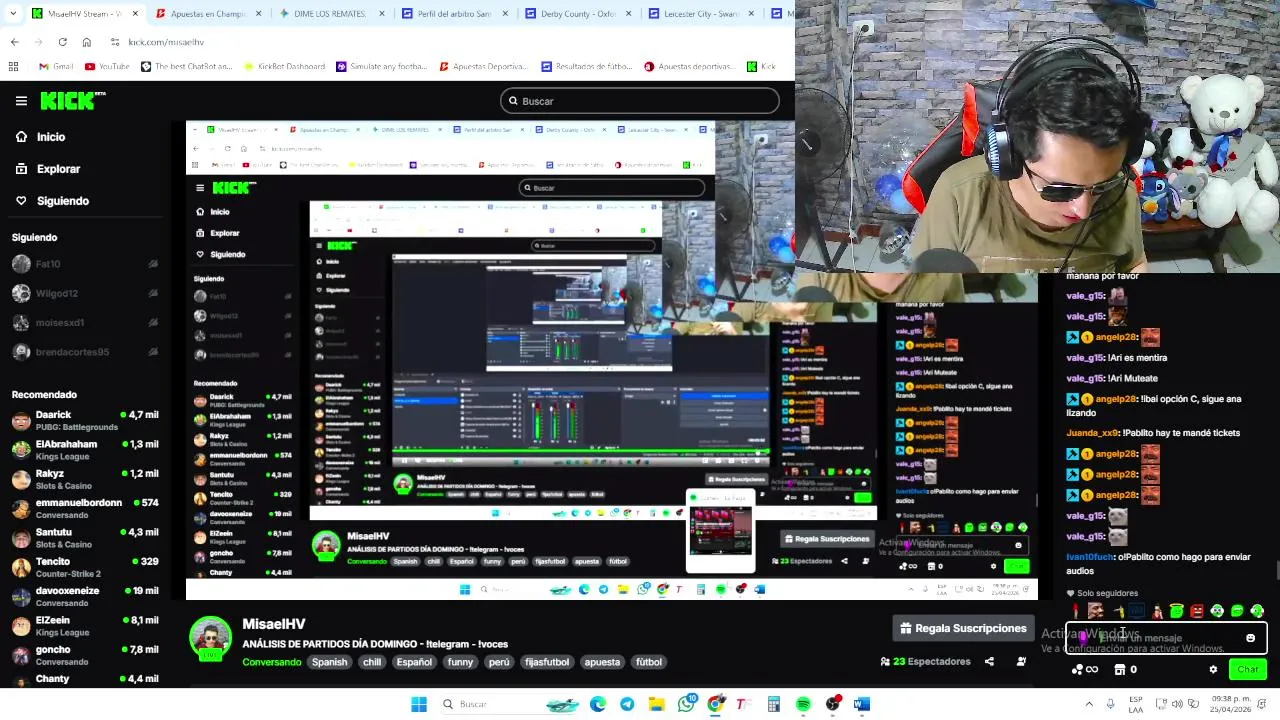Select the fijasfutbol stream tag
This screenshot has width=1280, height=720.
[x=547, y=662]
